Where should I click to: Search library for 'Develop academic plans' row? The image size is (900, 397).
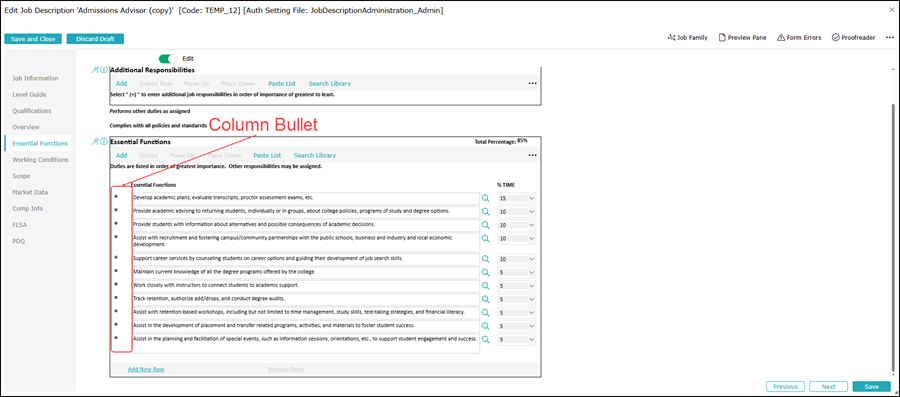[x=486, y=198]
